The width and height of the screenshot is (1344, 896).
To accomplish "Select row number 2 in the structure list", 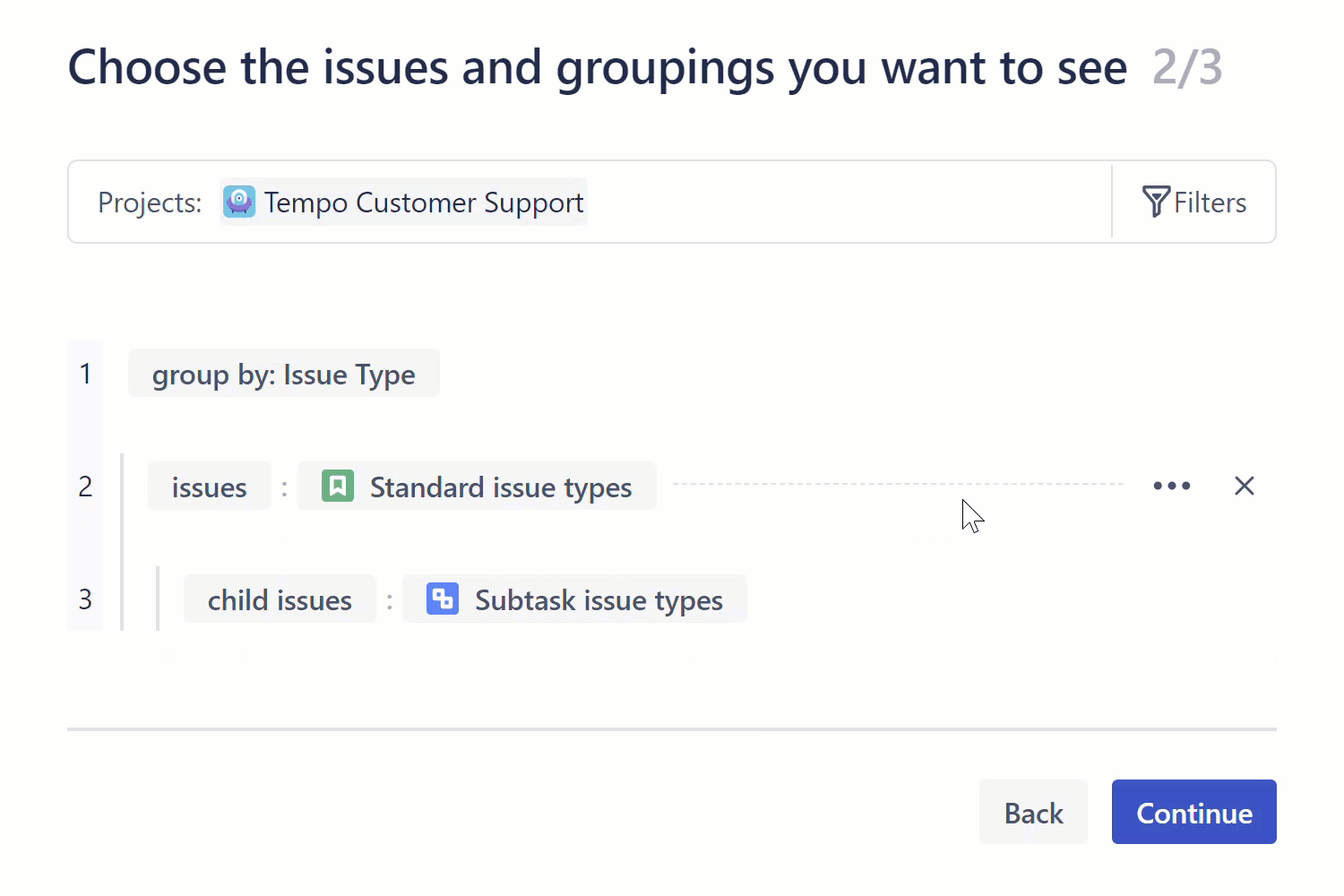I will pyautogui.click(x=85, y=487).
